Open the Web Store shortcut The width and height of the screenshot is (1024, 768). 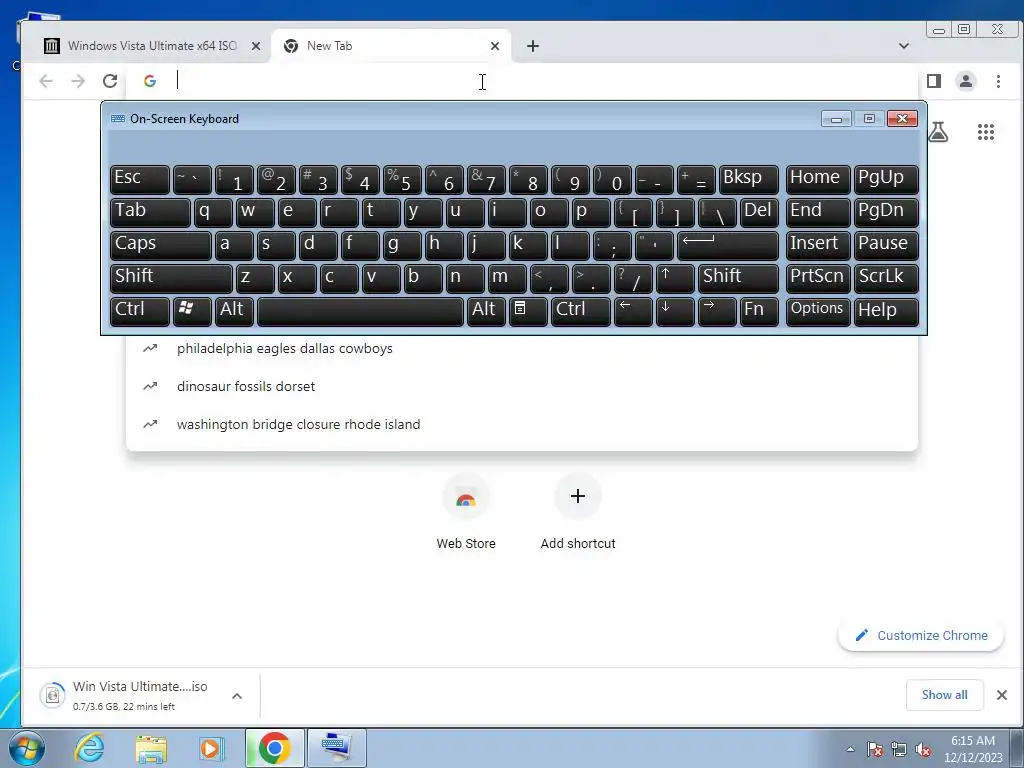tap(466, 513)
